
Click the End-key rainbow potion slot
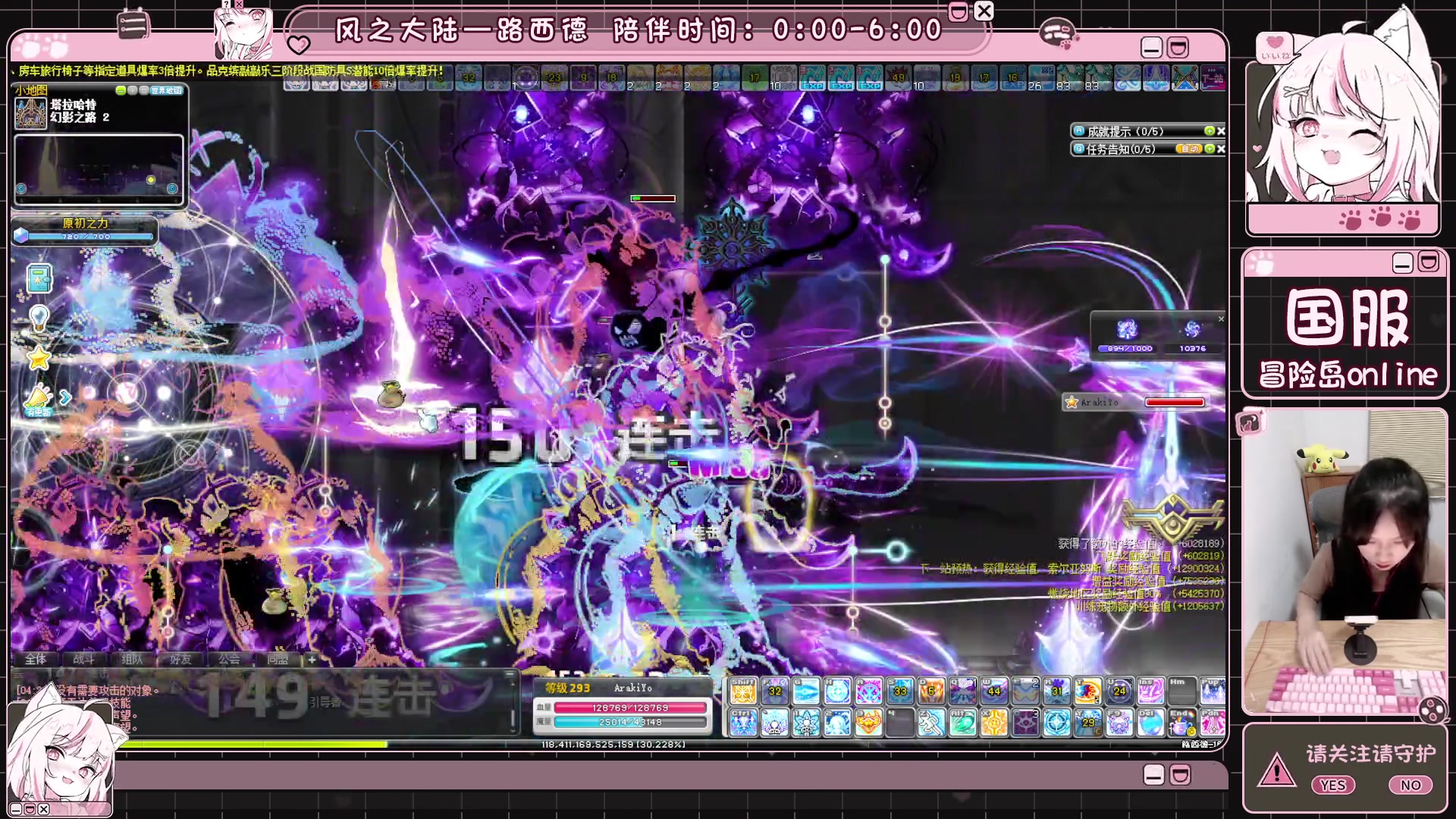point(1181,723)
